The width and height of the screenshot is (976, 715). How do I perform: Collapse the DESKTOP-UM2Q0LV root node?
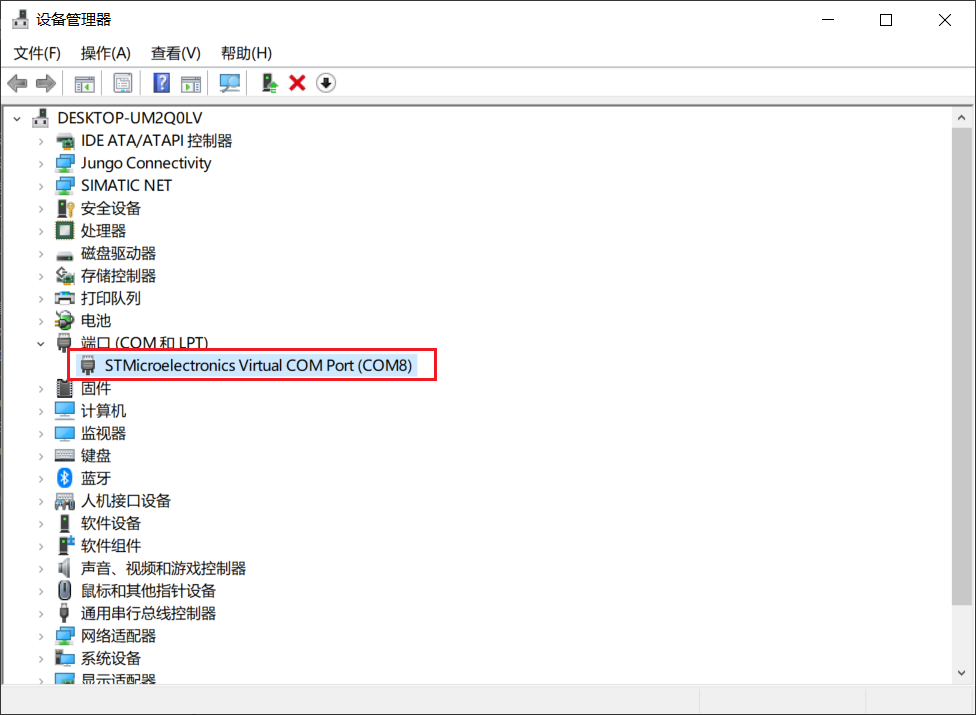click(17, 118)
